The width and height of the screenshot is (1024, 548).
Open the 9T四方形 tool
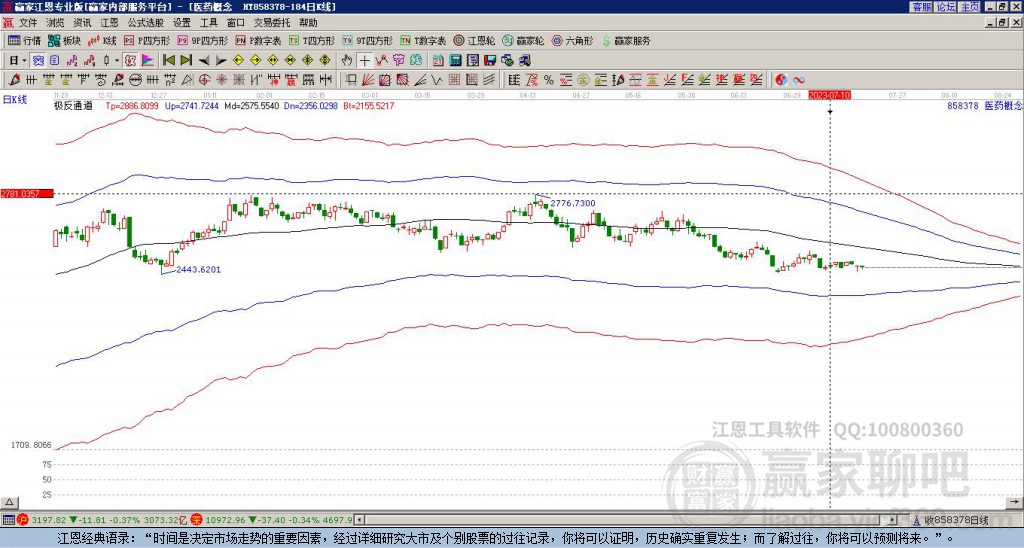(x=367, y=40)
